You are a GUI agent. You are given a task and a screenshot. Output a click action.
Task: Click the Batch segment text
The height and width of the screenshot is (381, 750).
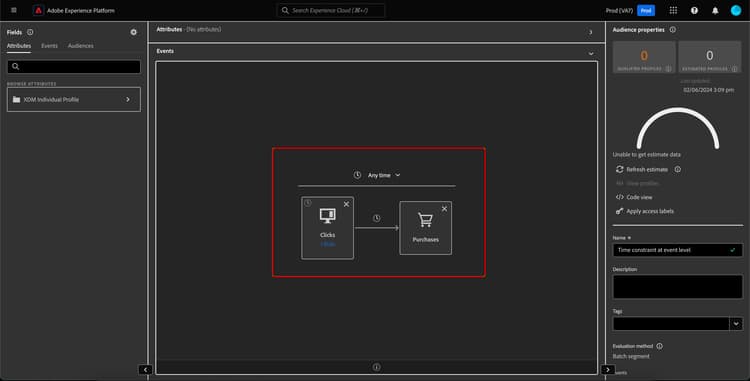631,357
